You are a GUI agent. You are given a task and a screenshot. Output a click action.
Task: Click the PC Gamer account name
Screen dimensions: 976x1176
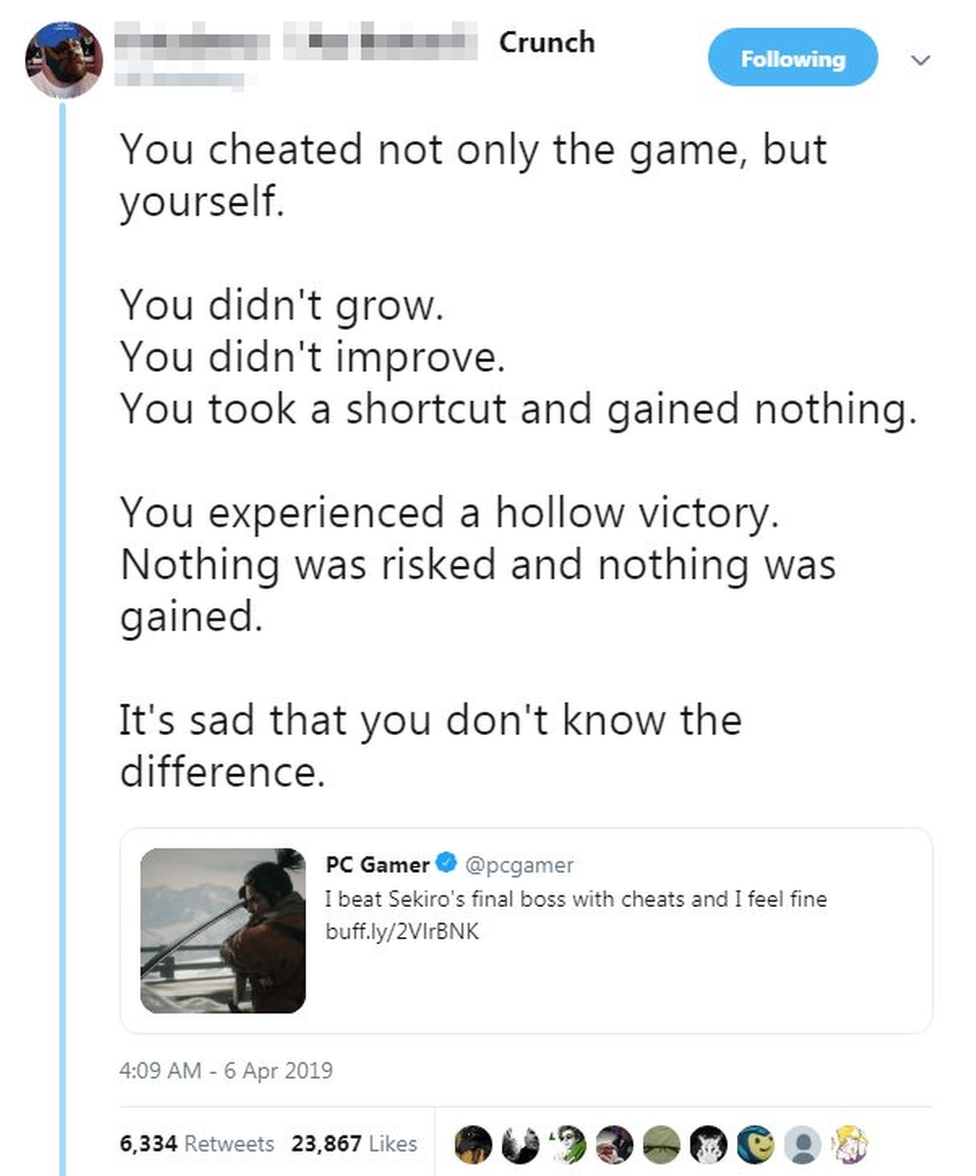click(x=377, y=865)
